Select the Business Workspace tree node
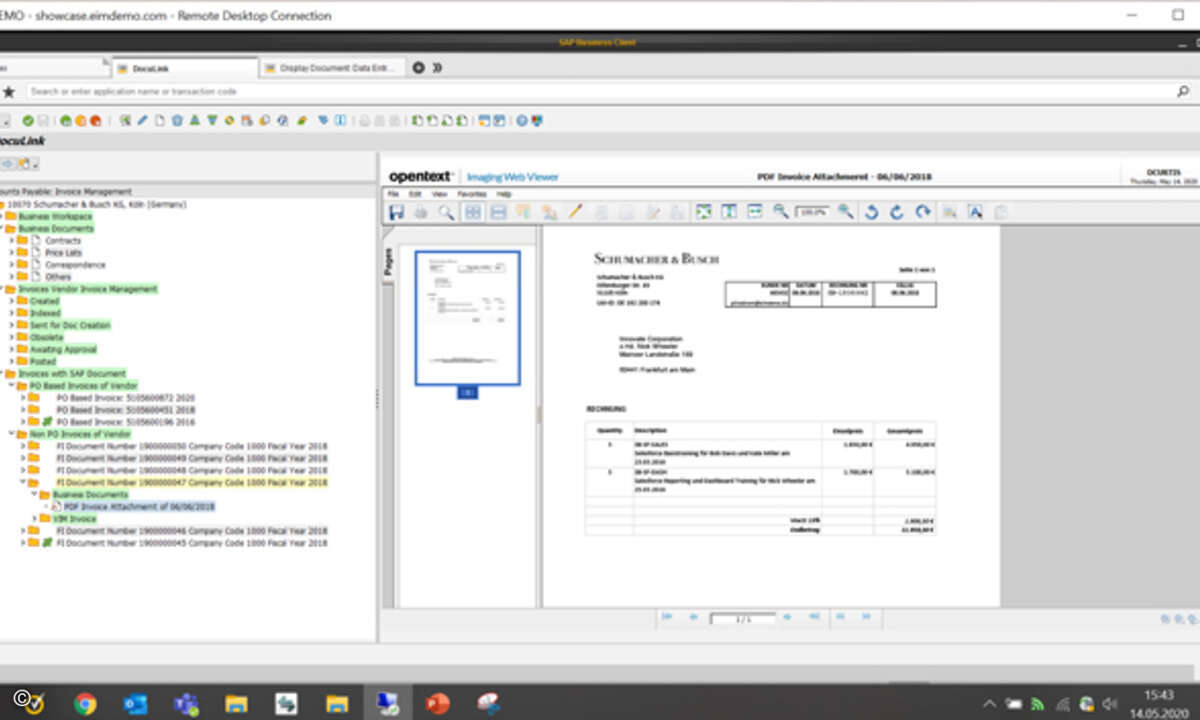This screenshot has height=720, width=1200. (x=55, y=217)
